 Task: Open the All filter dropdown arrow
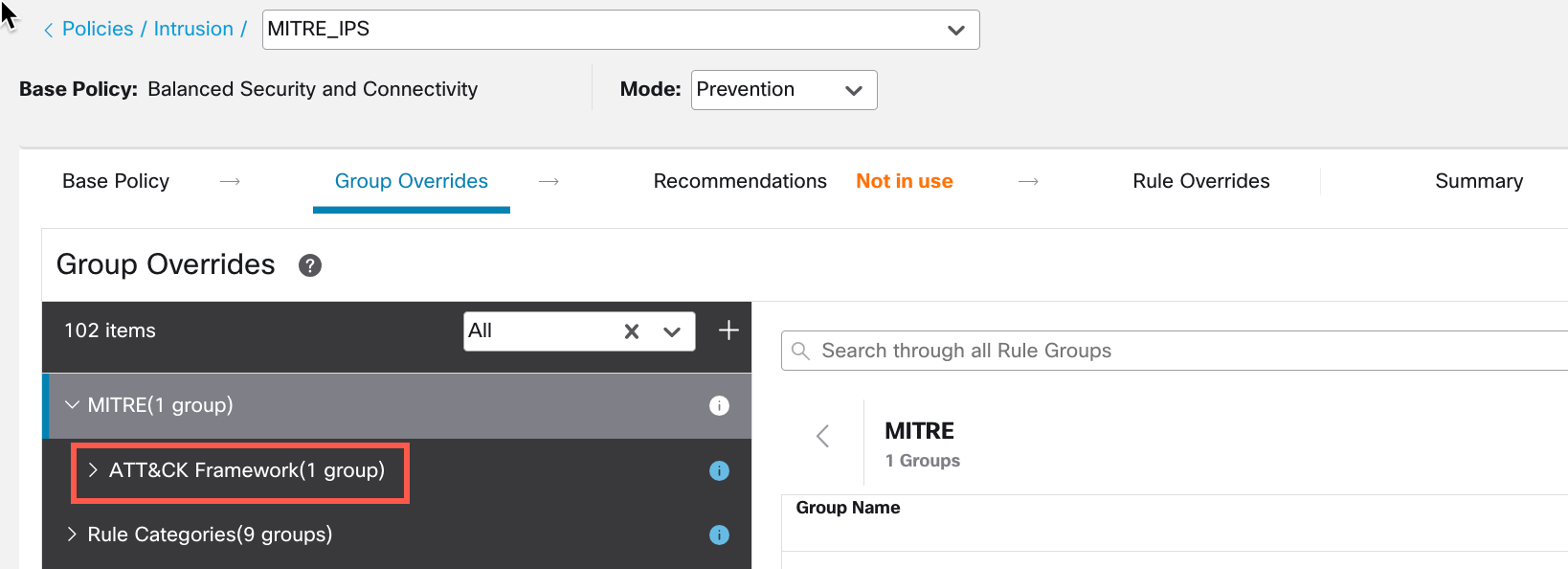(672, 331)
